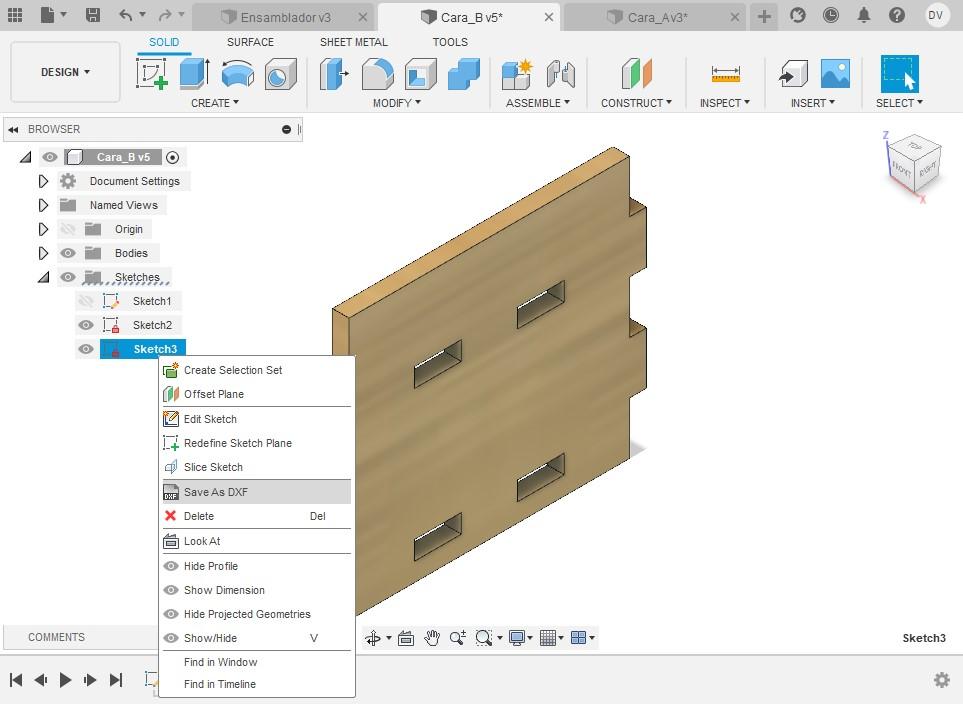The width and height of the screenshot is (963, 704).
Task: Open the CREATE dropdown menu
Action: [x=215, y=103]
